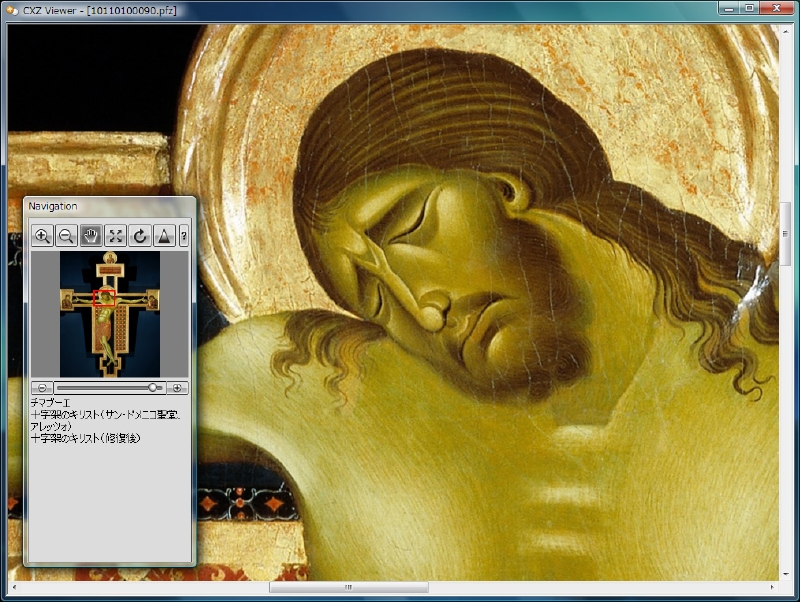Open help via the question mark button

(x=184, y=236)
